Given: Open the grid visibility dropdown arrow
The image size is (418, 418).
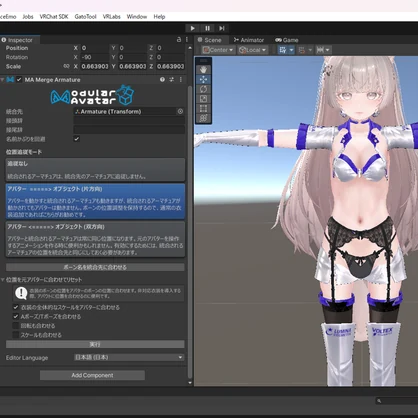Looking at the screenshot, I should [291, 50].
